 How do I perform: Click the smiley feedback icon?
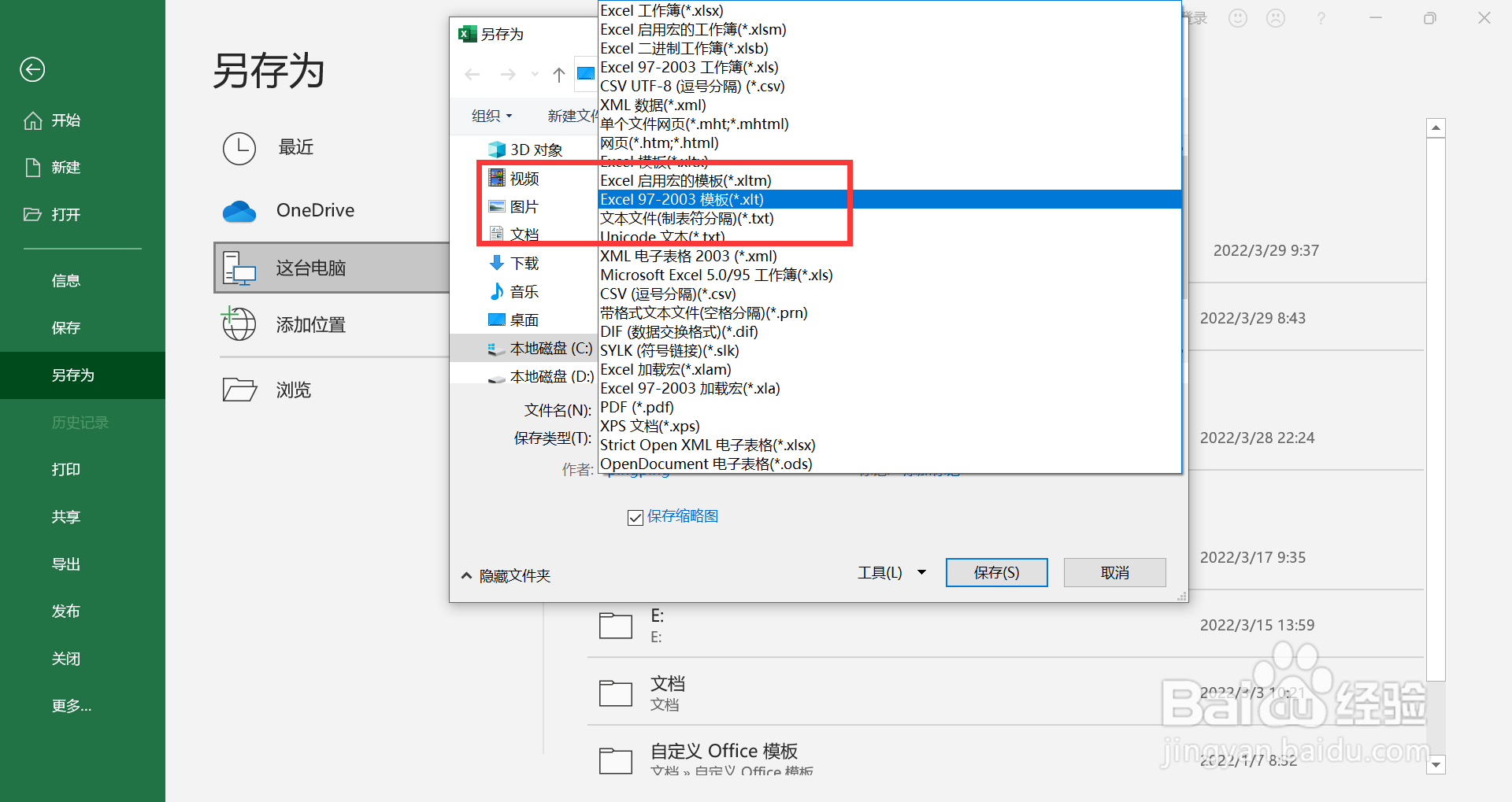(1238, 17)
